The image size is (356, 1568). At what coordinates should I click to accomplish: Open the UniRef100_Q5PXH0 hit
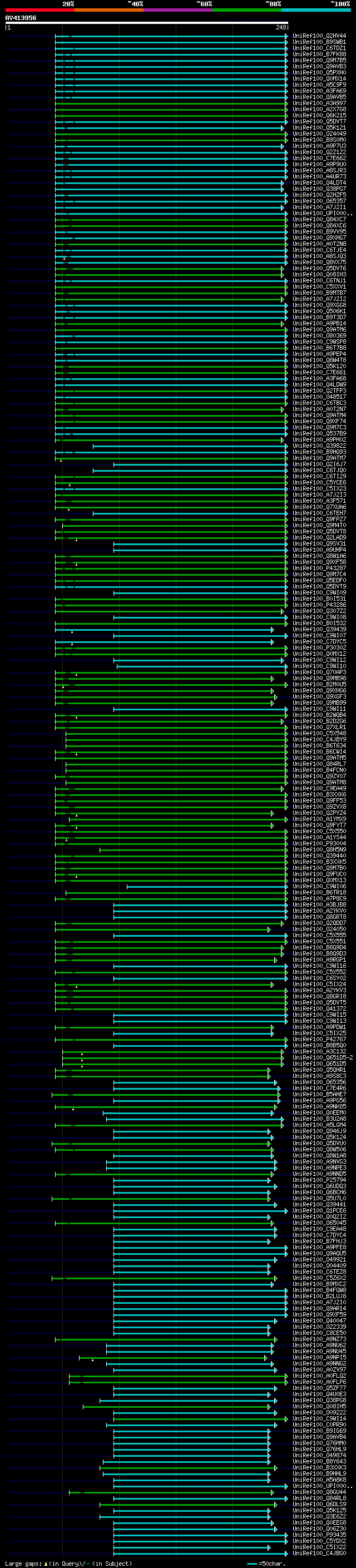[319, 72]
